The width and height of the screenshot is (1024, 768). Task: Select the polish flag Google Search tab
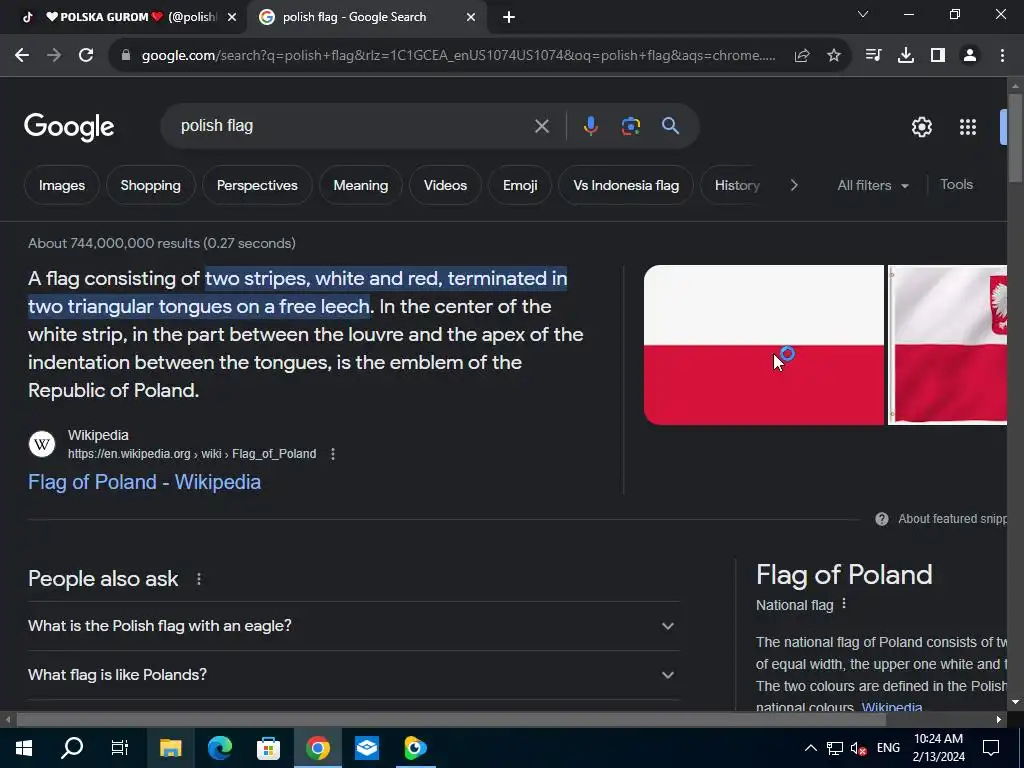click(366, 17)
